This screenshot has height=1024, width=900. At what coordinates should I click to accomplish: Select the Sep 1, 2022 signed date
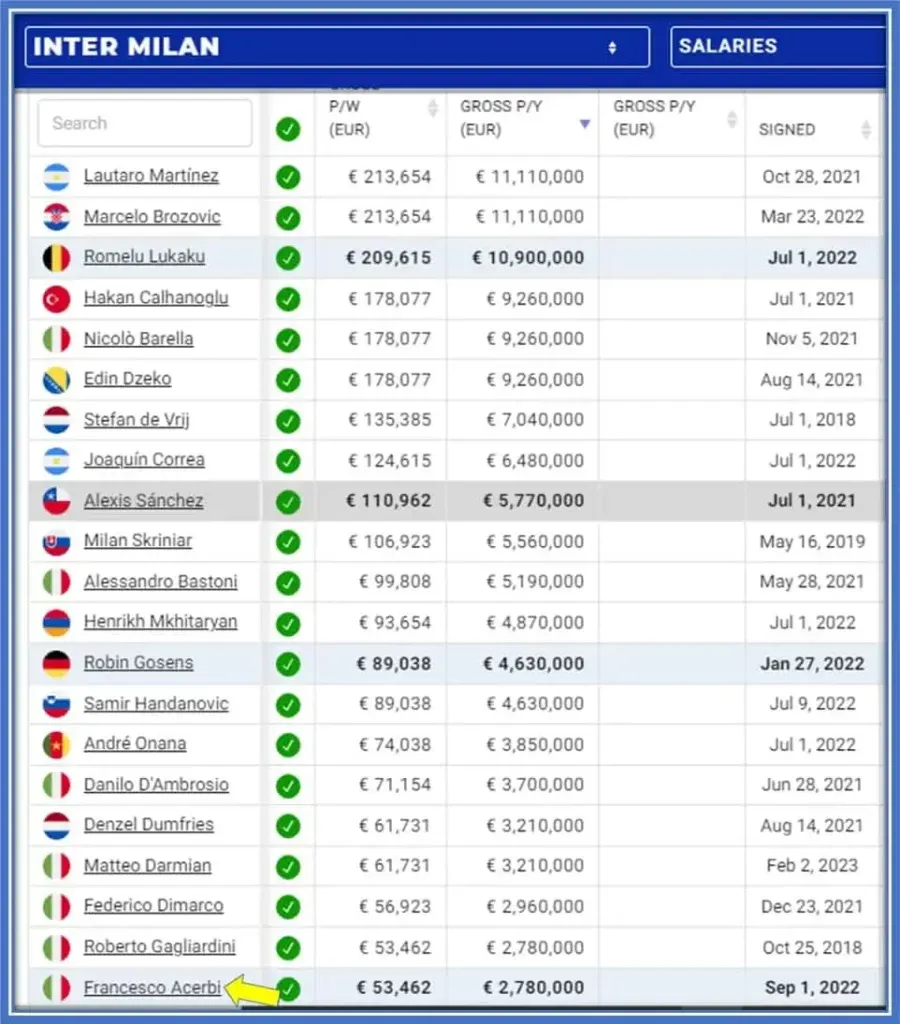coord(812,987)
